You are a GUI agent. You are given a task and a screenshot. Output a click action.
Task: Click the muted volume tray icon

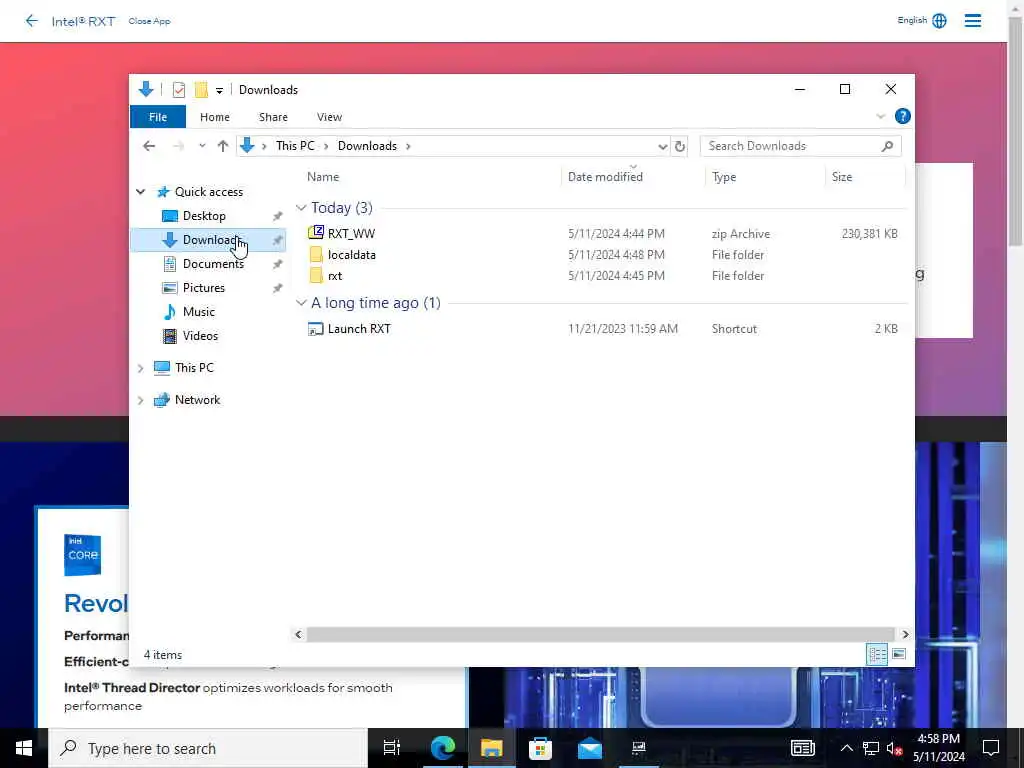click(x=895, y=748)
